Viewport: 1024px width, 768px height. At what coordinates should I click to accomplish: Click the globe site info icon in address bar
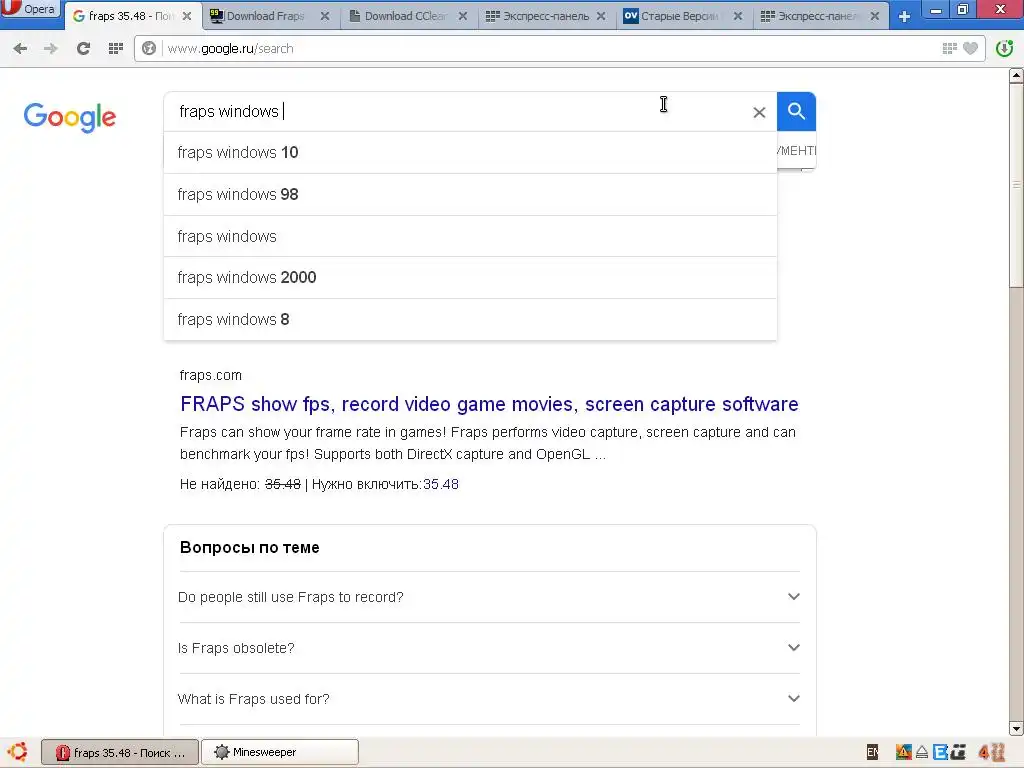(x=149, y=48)
